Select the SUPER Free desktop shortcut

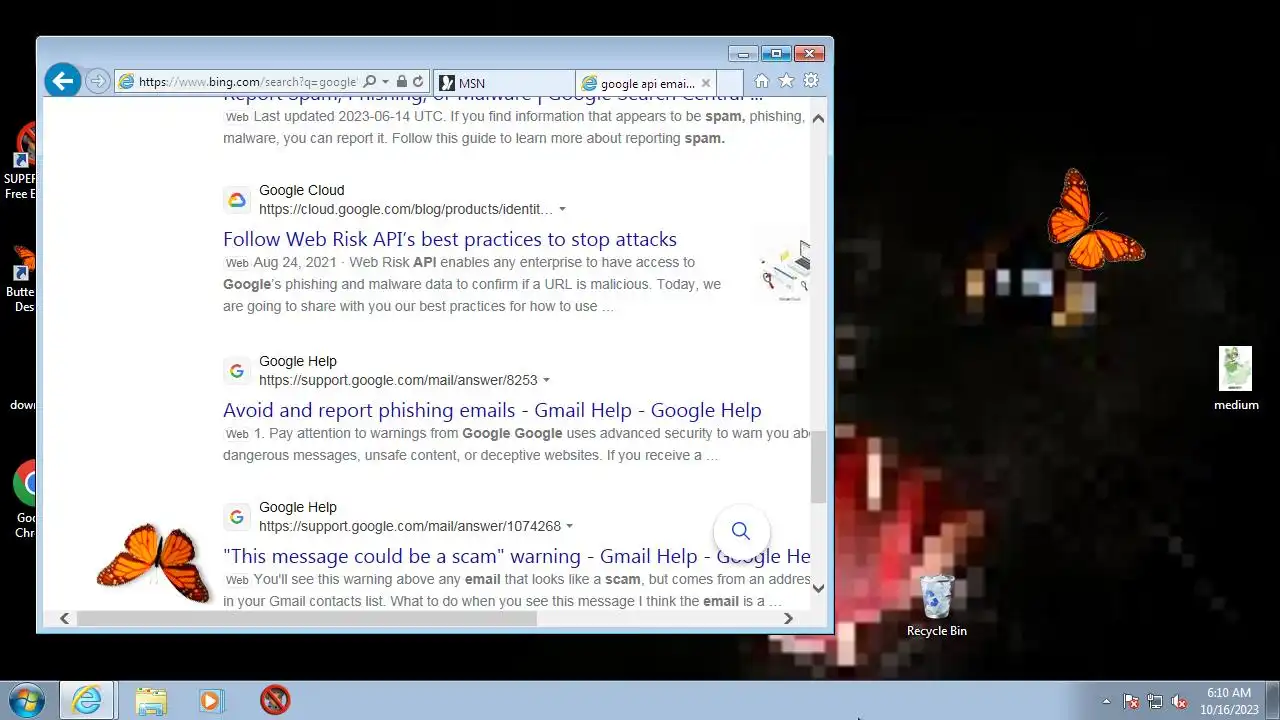pyautogui.click(x=20, y=162)
